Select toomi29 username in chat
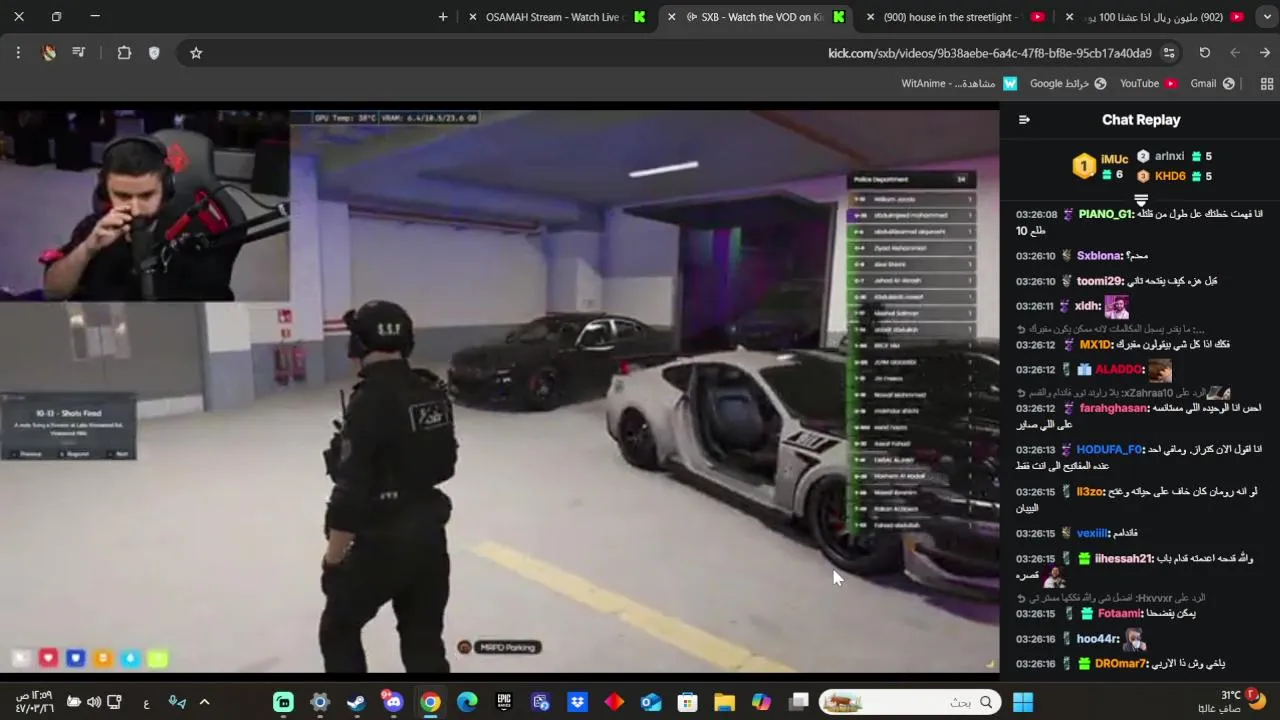The height and width of the screenshot is (720, 1280). click(1099, 281)
